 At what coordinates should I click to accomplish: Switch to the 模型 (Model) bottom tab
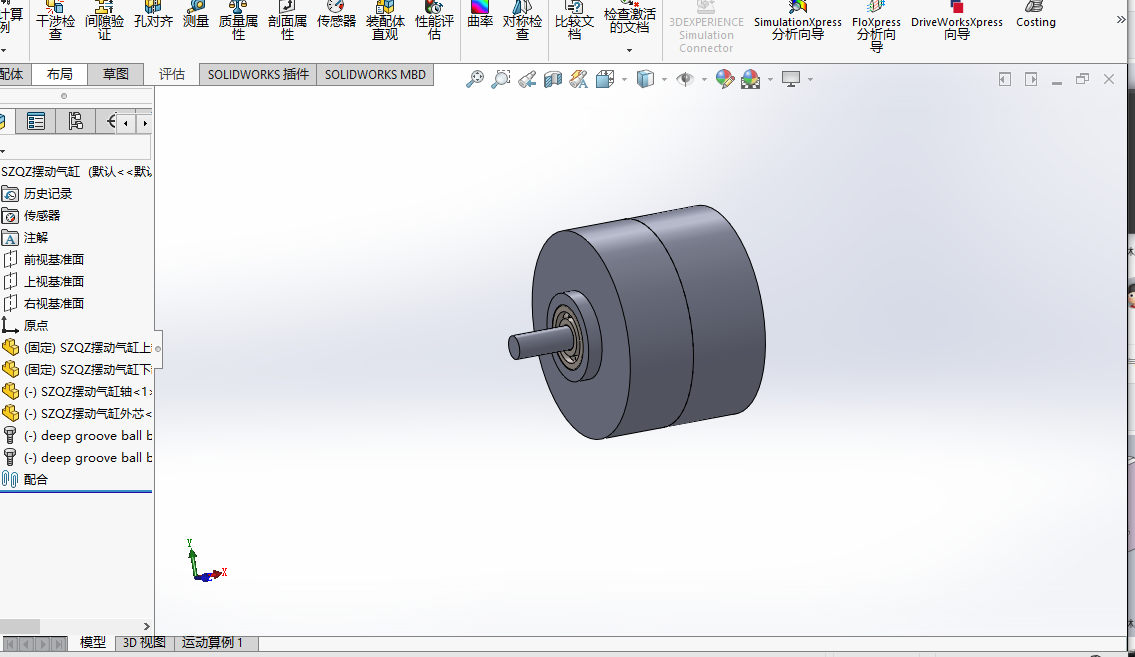pos(93,643)
